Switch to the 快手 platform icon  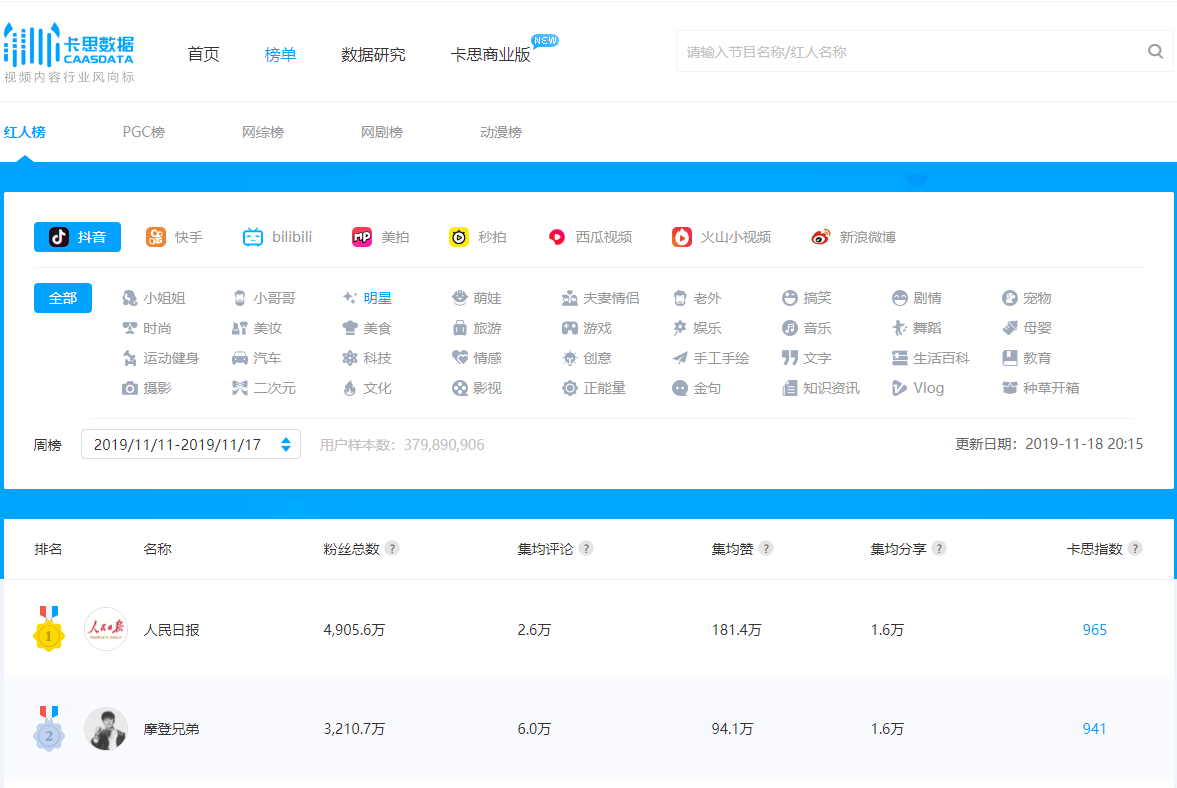point(177,237)
